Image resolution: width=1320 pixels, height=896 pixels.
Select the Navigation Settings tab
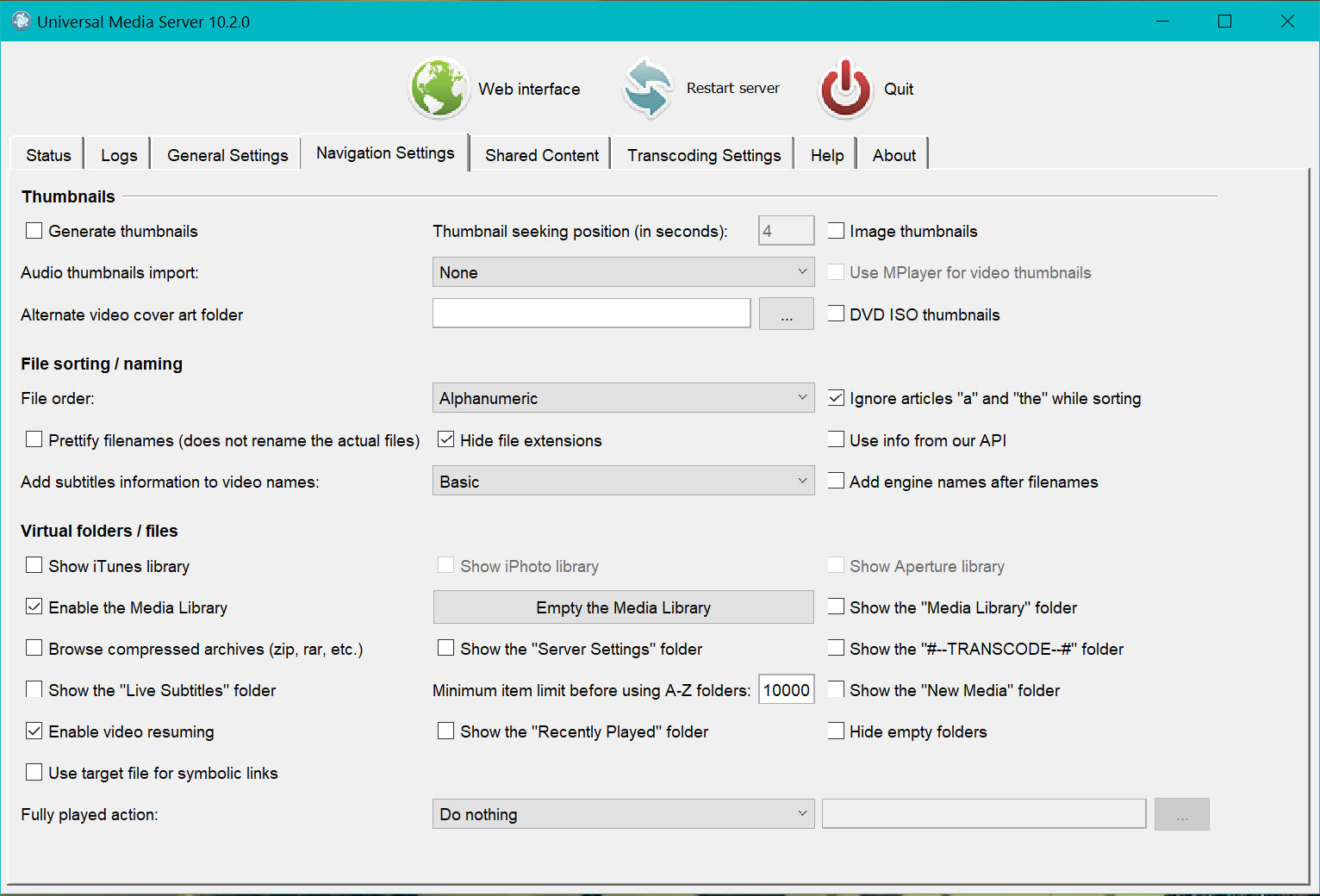(x=385, y=152)
